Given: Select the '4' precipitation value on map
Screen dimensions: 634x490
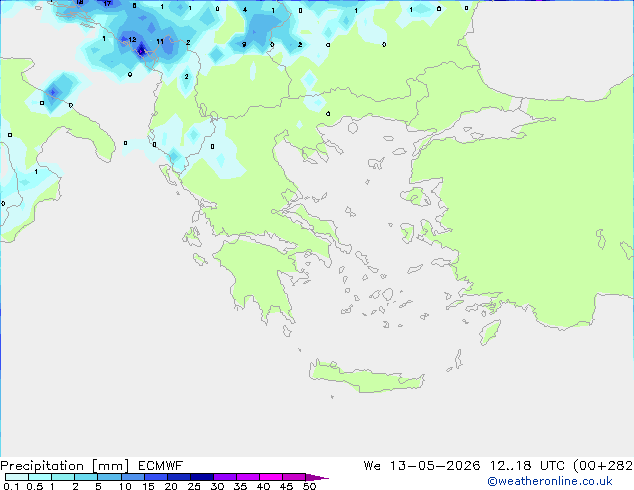Looking at the screenshot, I should [245, 10].
